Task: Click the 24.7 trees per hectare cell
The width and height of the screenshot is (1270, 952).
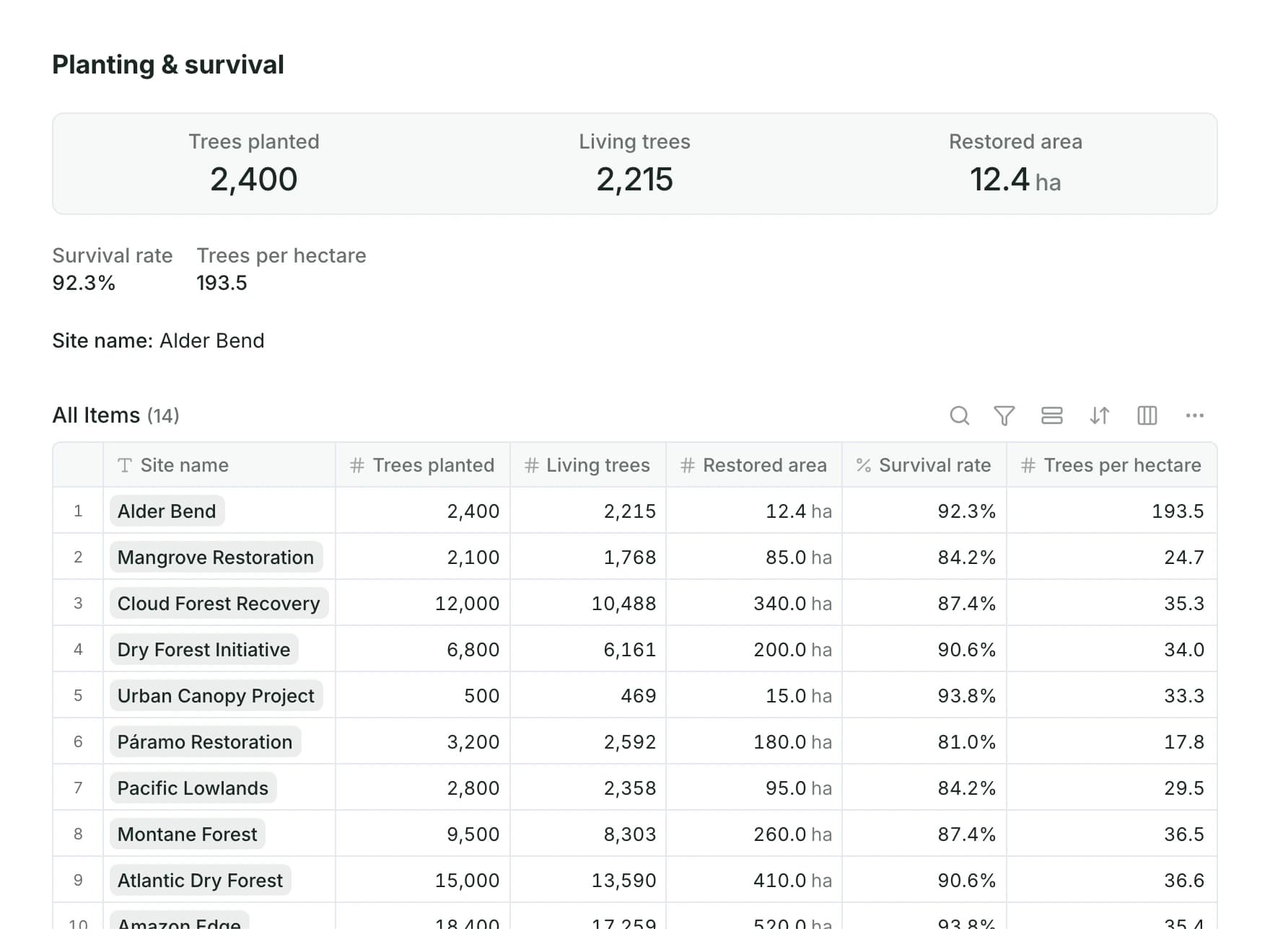Action: pyautogui.click(x=1112, y=557)
